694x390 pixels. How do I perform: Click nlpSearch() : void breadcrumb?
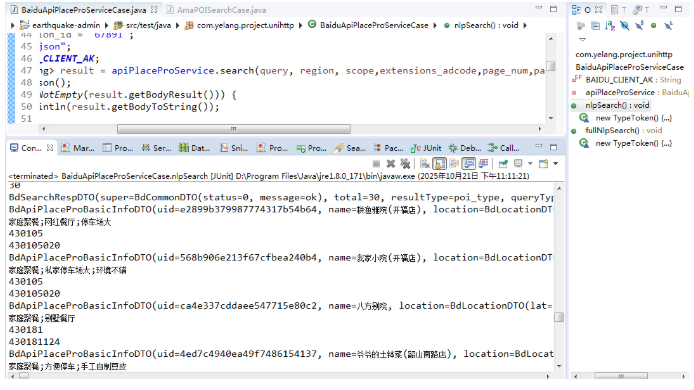click(x=481, y=26)
